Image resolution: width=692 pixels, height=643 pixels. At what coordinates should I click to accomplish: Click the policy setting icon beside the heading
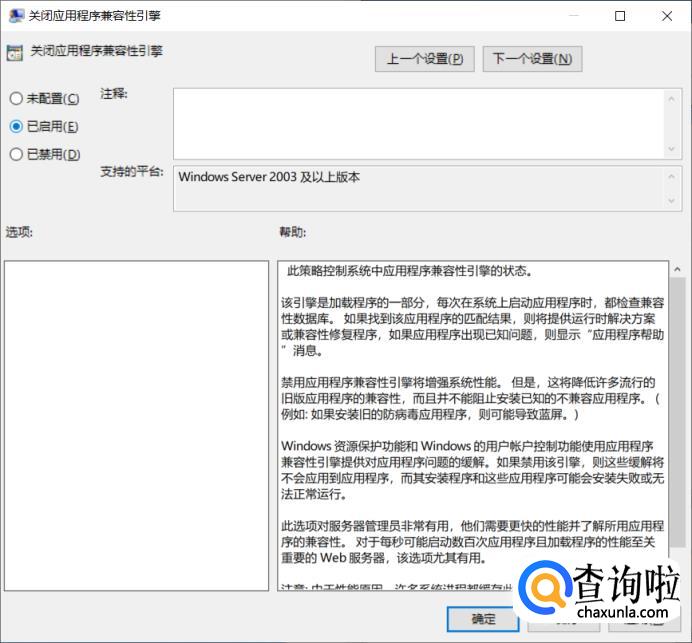15,53
